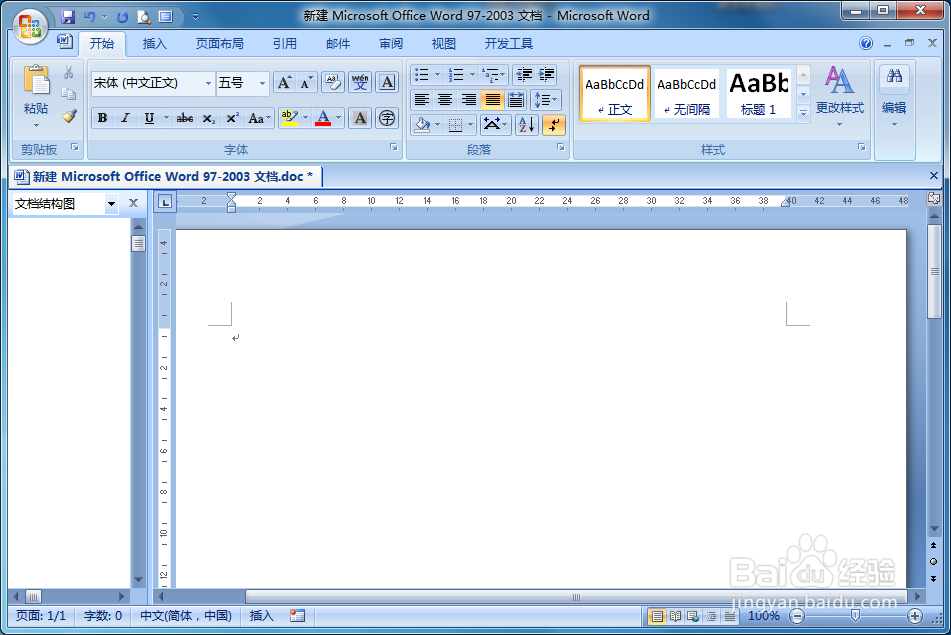Click the tab selector L box on ruler

pos(165,202)
